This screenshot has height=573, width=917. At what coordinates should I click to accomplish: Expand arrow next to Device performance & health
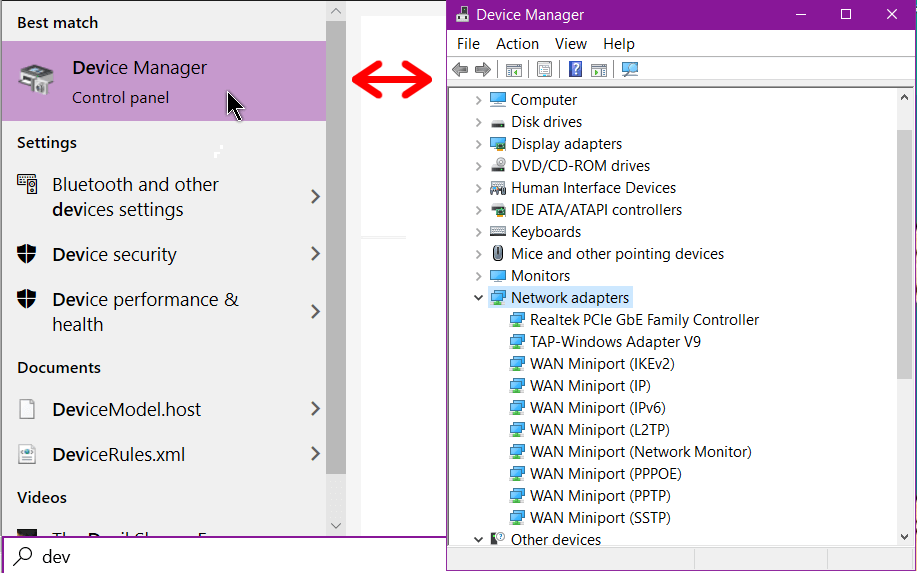coord(315,311)
